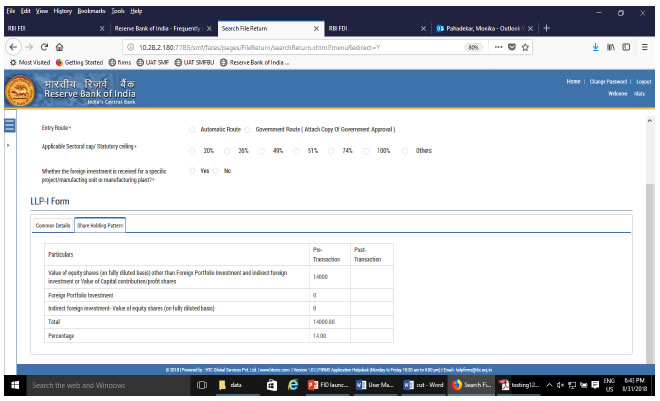Viewport: 660px width, 401px height.
Task: Click the browser Reload page icon
Action: (43, 47)
